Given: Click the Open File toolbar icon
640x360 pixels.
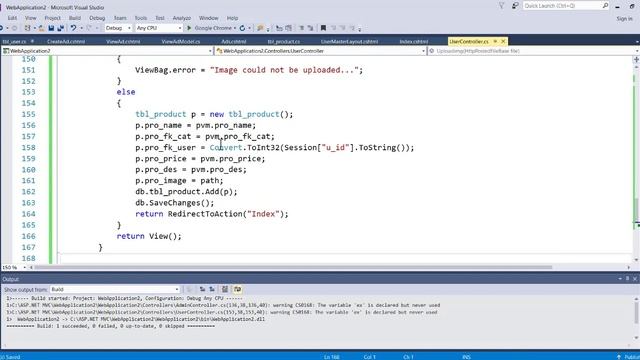Looking at the screenshot, I should (x=41, y=28).
